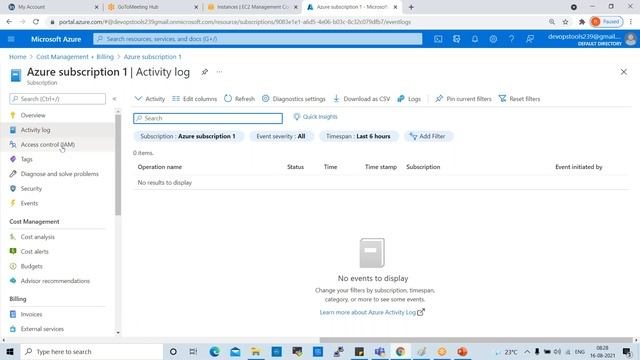Click the Azure global search bar
This screenshot has width=640, height=360.
[258, 39]
